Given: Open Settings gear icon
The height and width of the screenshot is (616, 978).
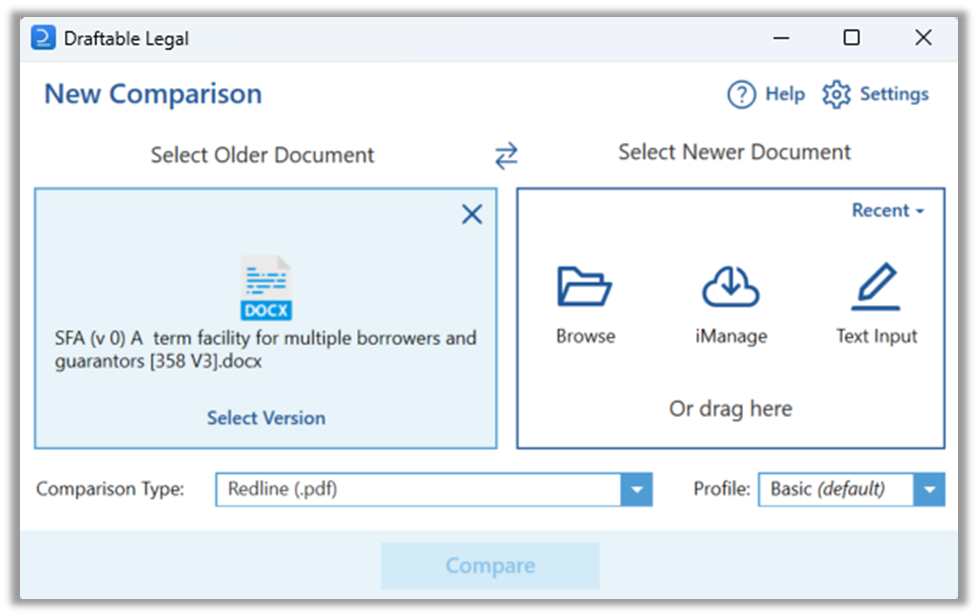Looking at the screenshot, I should [836, 95].
